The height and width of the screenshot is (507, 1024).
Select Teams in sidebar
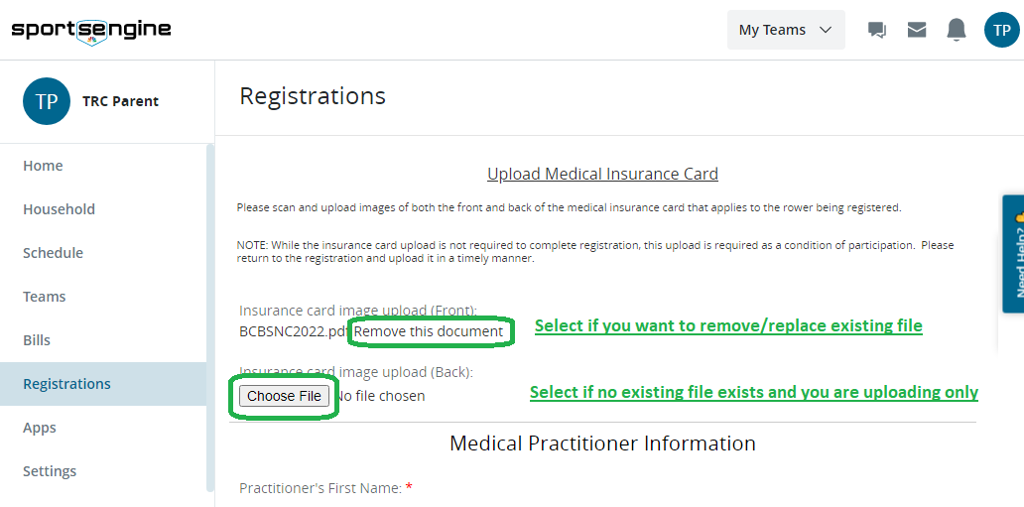click(x=44, y=297)
